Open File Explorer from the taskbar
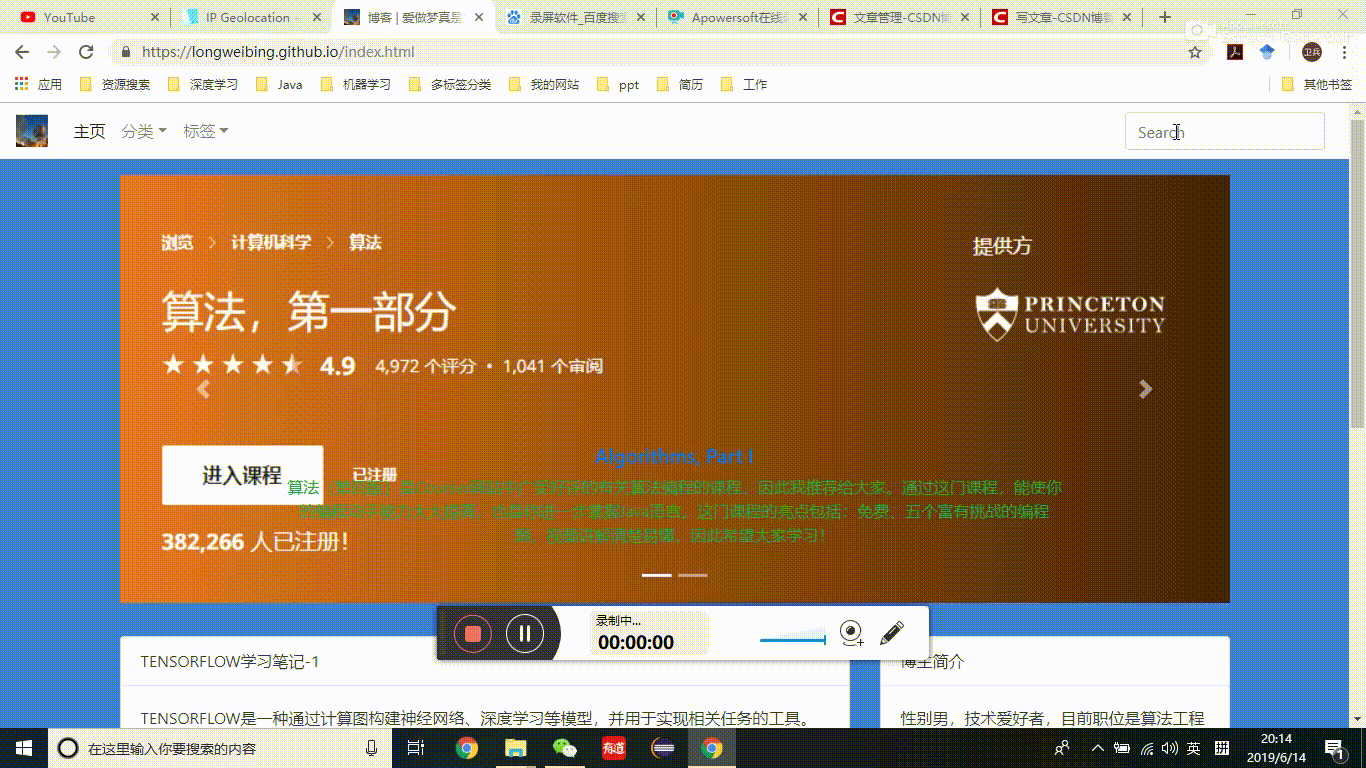 point(515,748)
